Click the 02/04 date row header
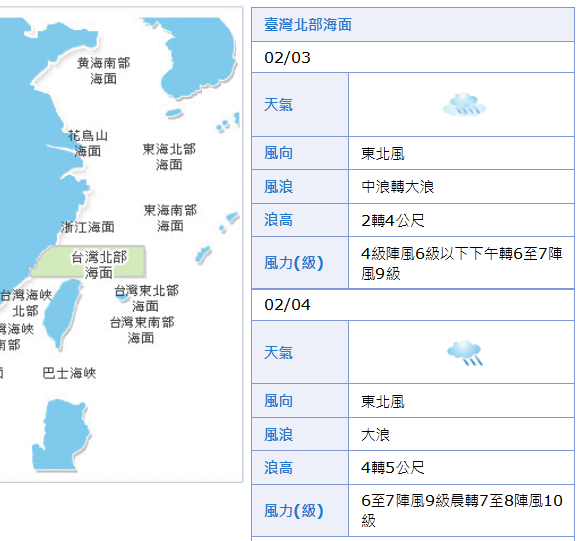 (413, 305)
